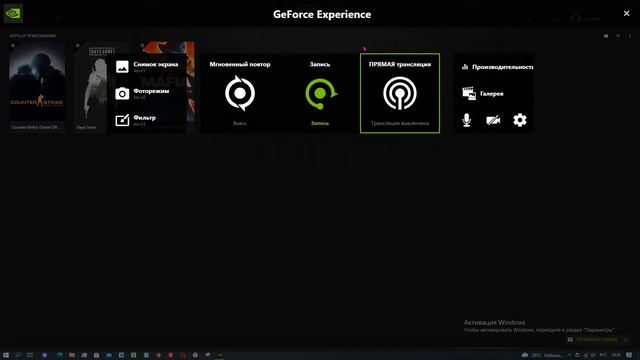The height and width of the screenshot is (360, 640).
Task: Toggle the crossed-out camera icon
Action: coord(493,120)
